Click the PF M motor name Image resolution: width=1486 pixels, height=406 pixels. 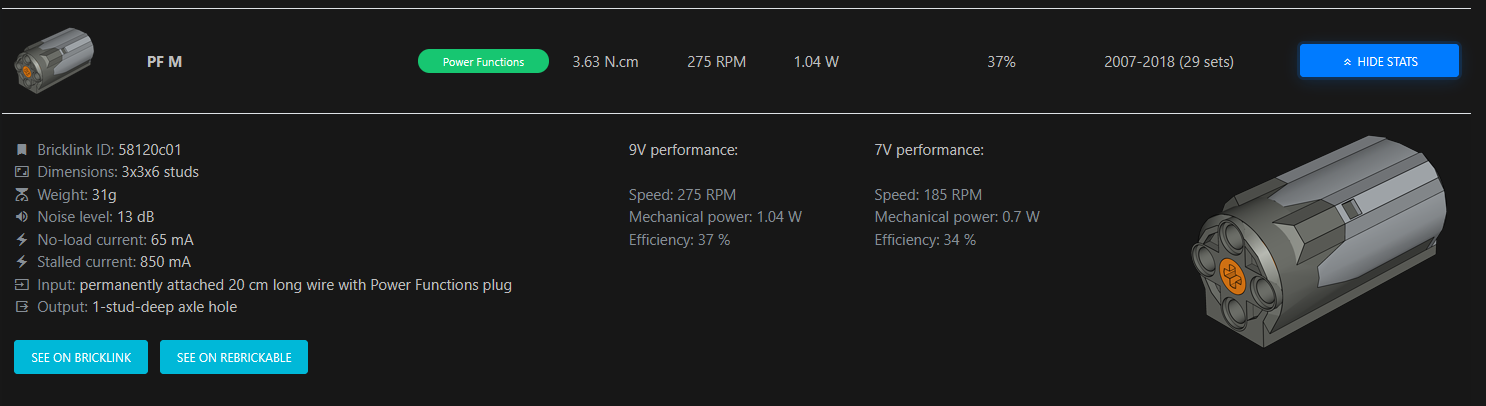[164, 62]
